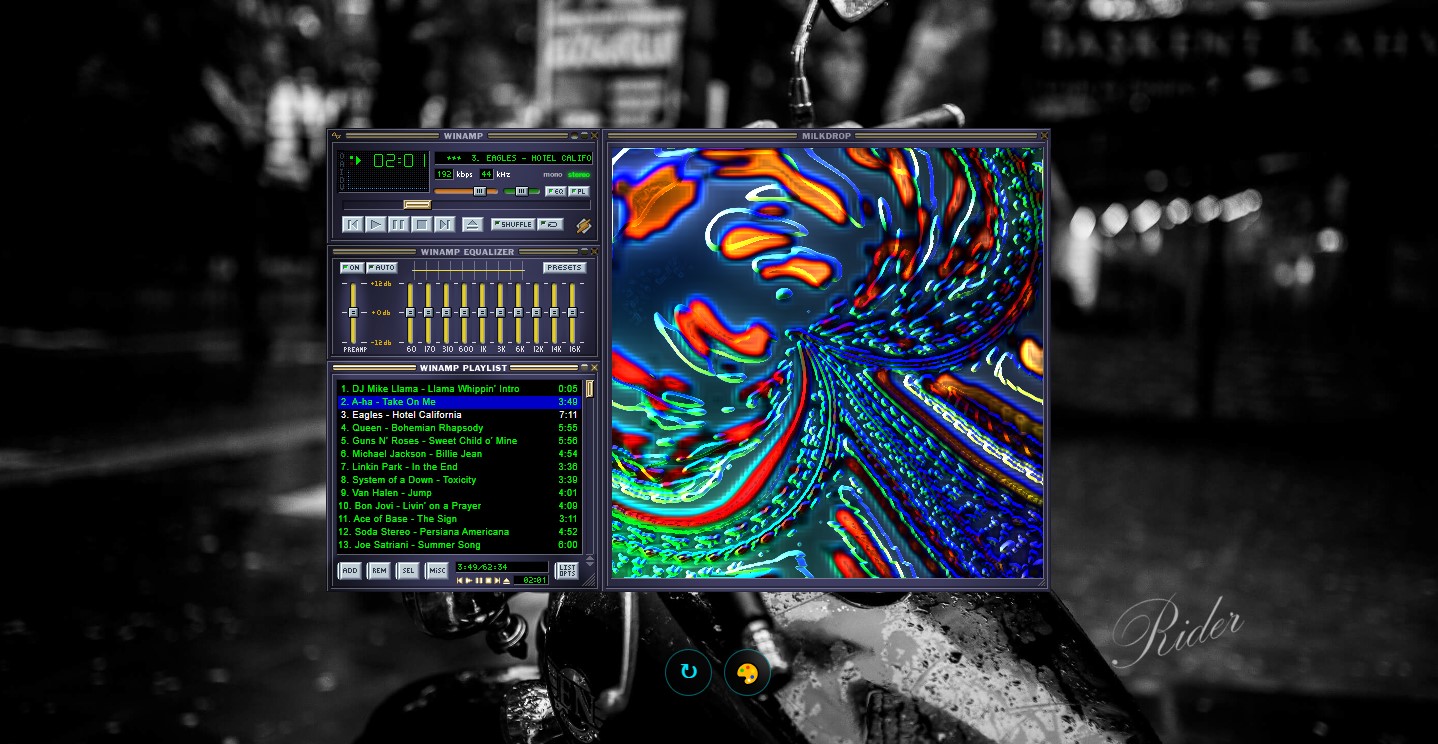
Task: Click the playlist scrollbar handle
Action: pyautogui.click(x=590, y=389)
